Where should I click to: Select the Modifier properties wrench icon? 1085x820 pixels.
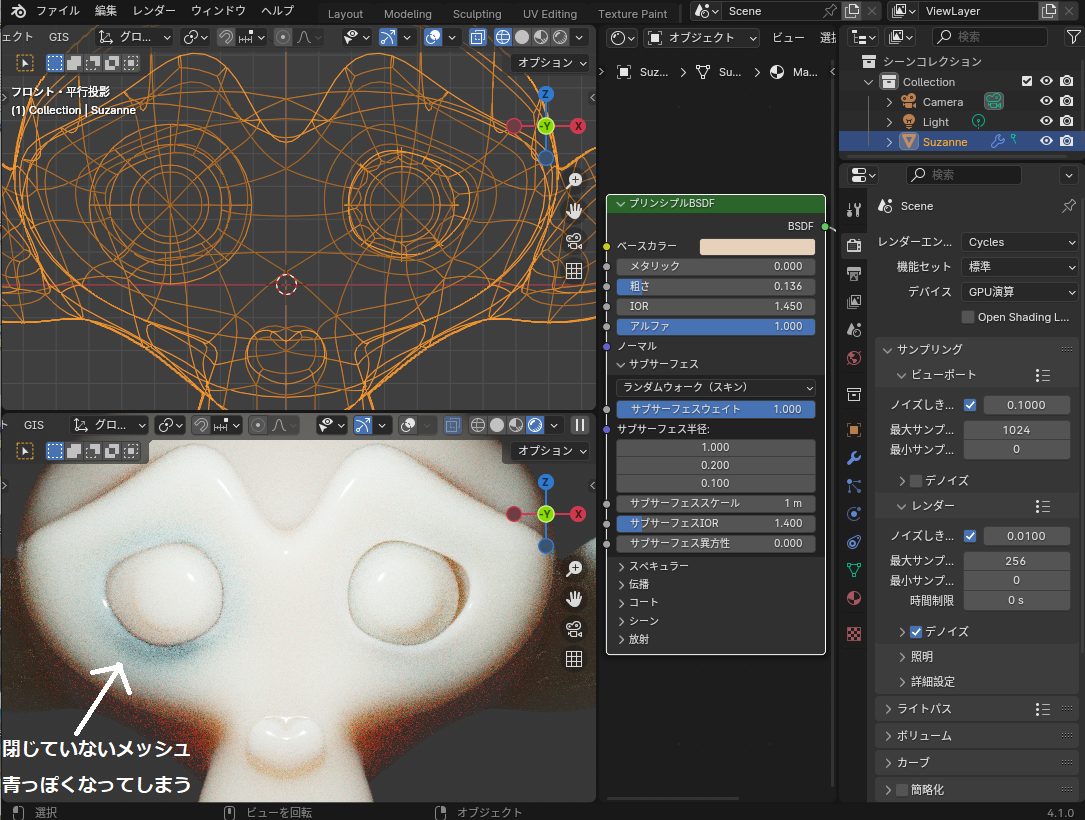click(853, 457)
